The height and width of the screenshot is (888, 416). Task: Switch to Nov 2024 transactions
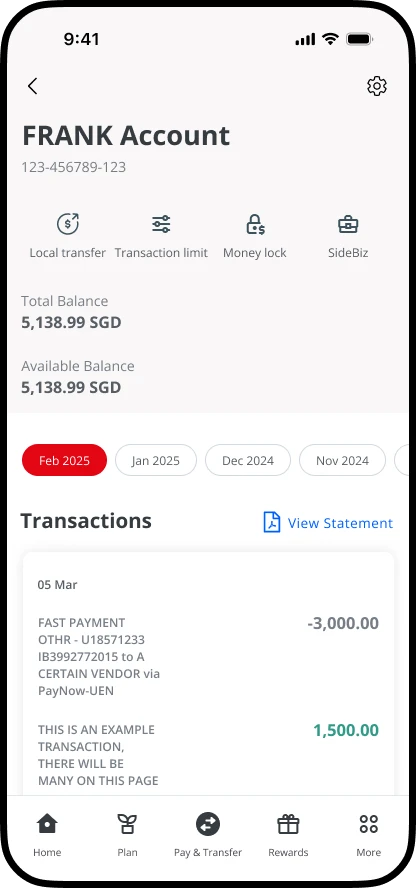(342, 460)
